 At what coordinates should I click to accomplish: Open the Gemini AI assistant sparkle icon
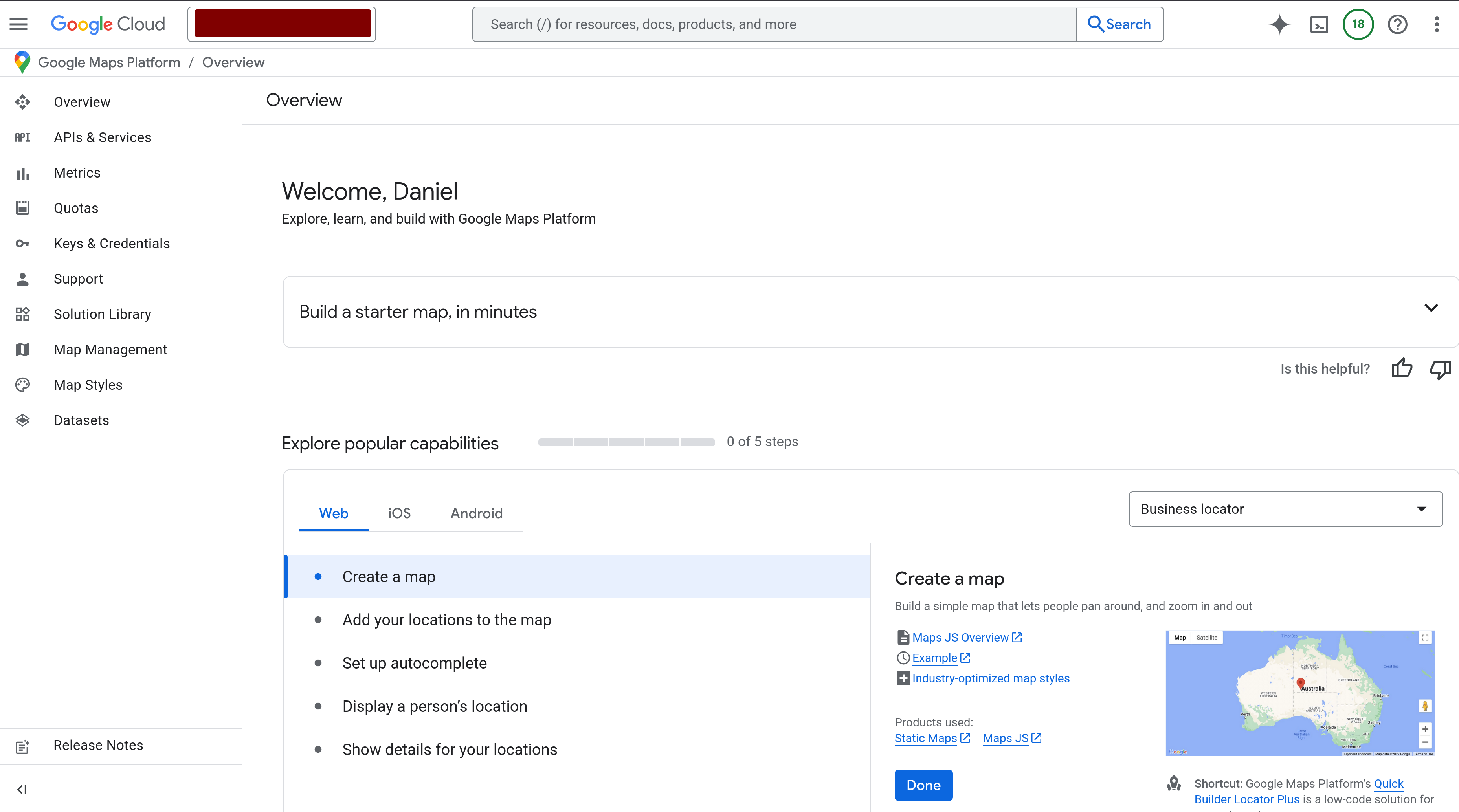click(x=1279, y=24)
